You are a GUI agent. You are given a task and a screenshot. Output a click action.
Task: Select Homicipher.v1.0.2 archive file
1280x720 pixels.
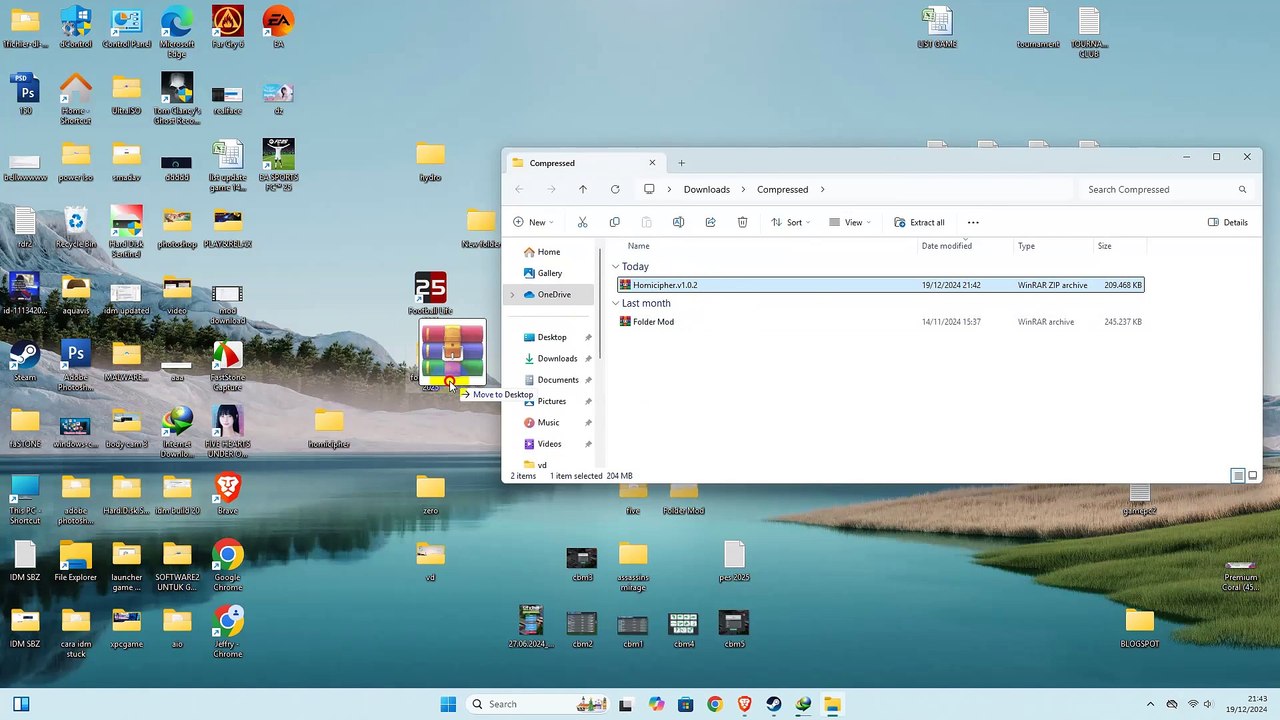coord(880,285)
